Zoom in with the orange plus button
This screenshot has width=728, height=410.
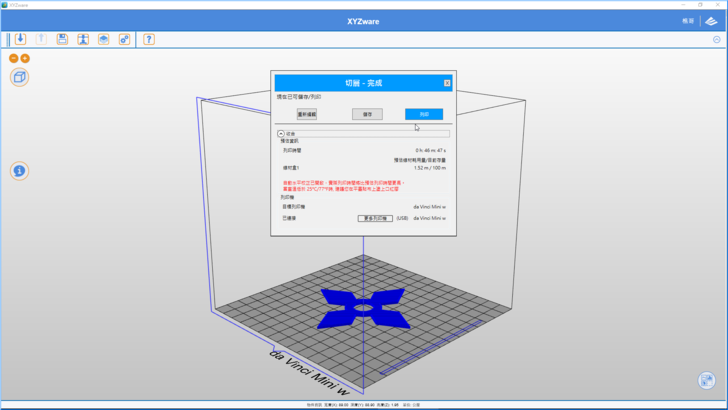tap(25, 59)
